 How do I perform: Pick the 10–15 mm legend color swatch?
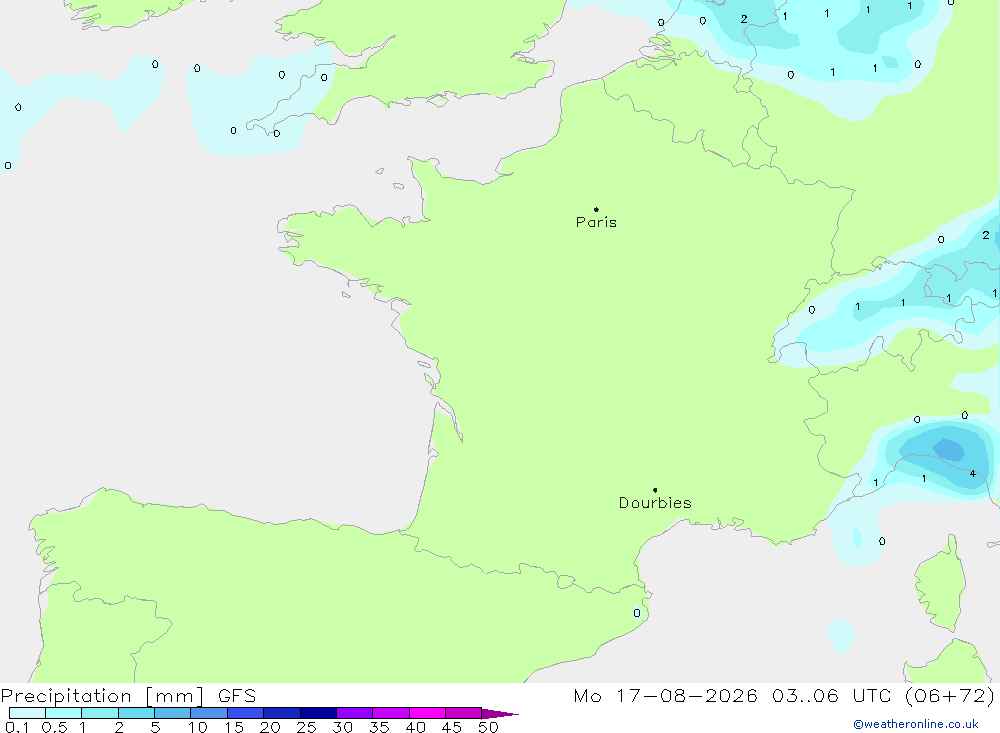tap(209, 713)
